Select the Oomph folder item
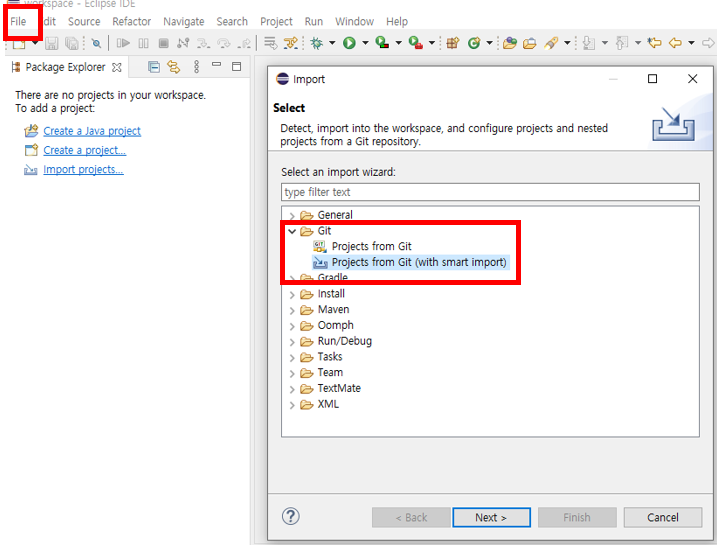Viewport: 717px width, 545px height. tap(335, 326)
